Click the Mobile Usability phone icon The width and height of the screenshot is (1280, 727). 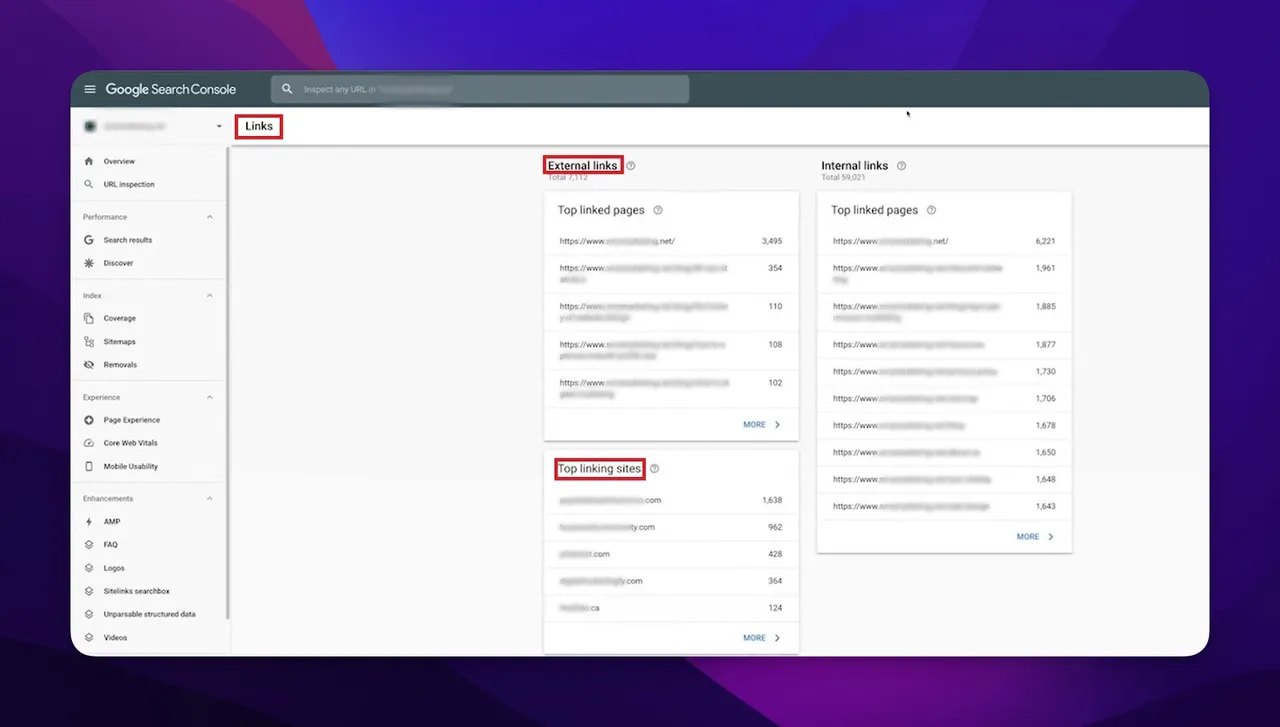pyautogui.click(x=89, y=466)
